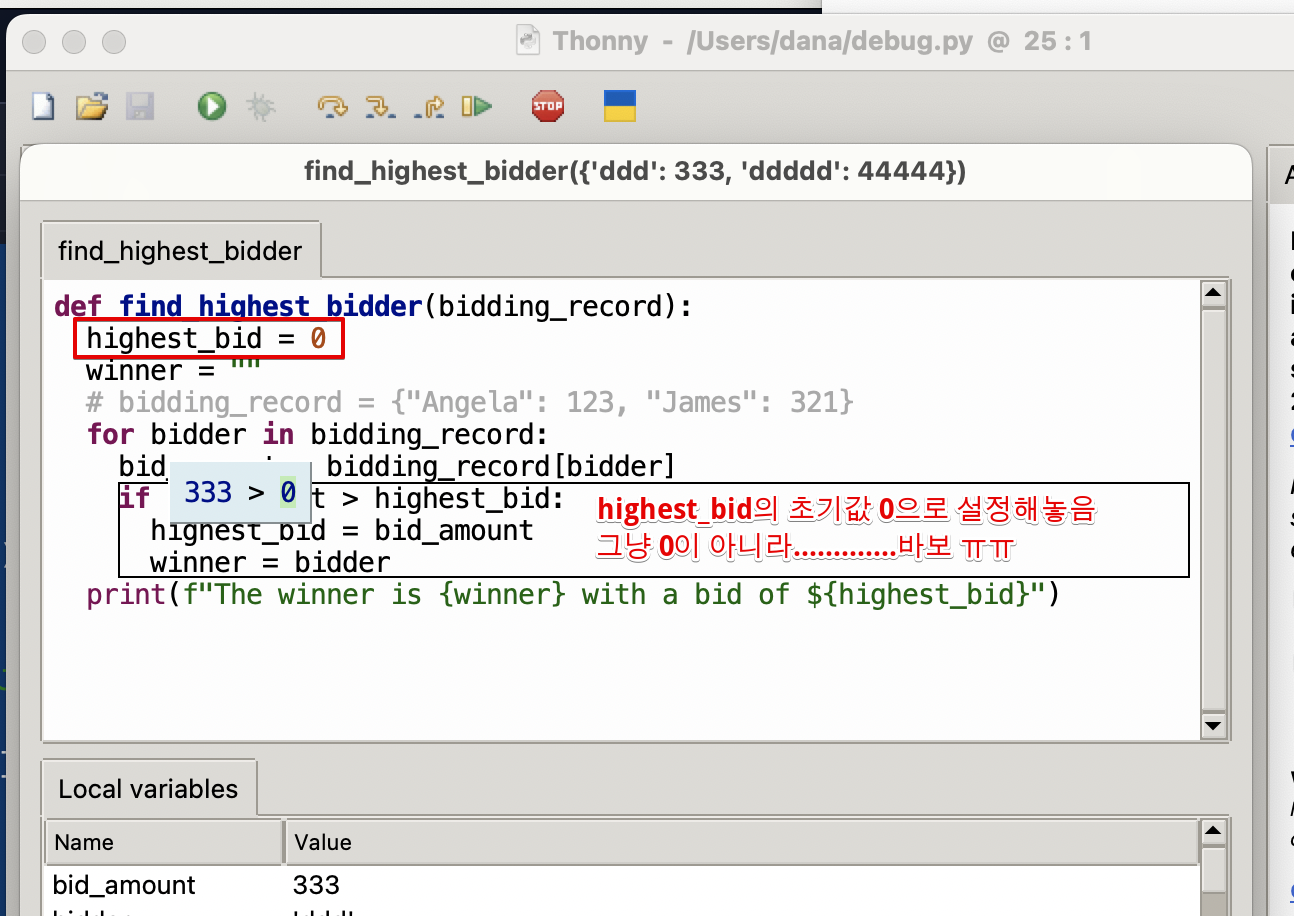Click the code editor scrollbar up arrow

[x=1214, y=293]
